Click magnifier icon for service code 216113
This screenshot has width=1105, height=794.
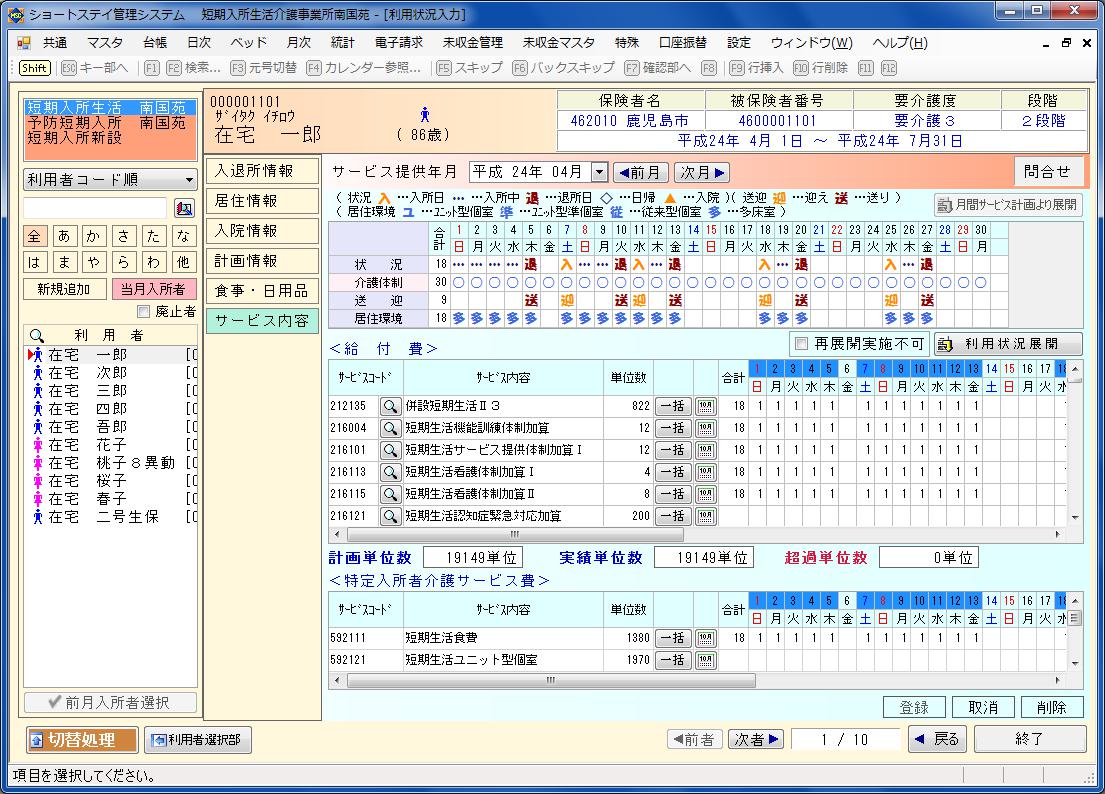(390, 472)
